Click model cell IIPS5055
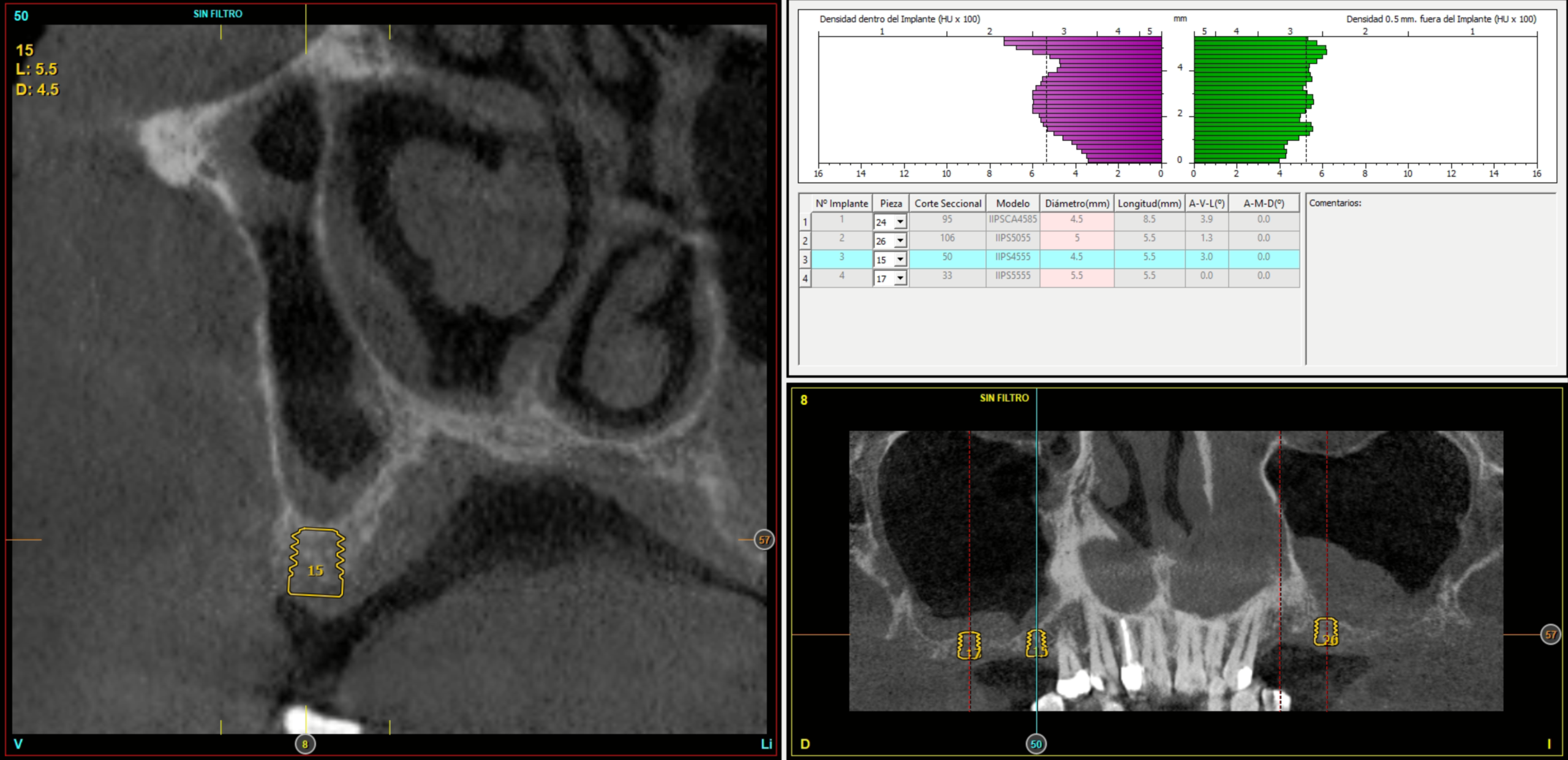Image resolution: width=1568 pixels, height=760 pixels. click(1012, 238)
